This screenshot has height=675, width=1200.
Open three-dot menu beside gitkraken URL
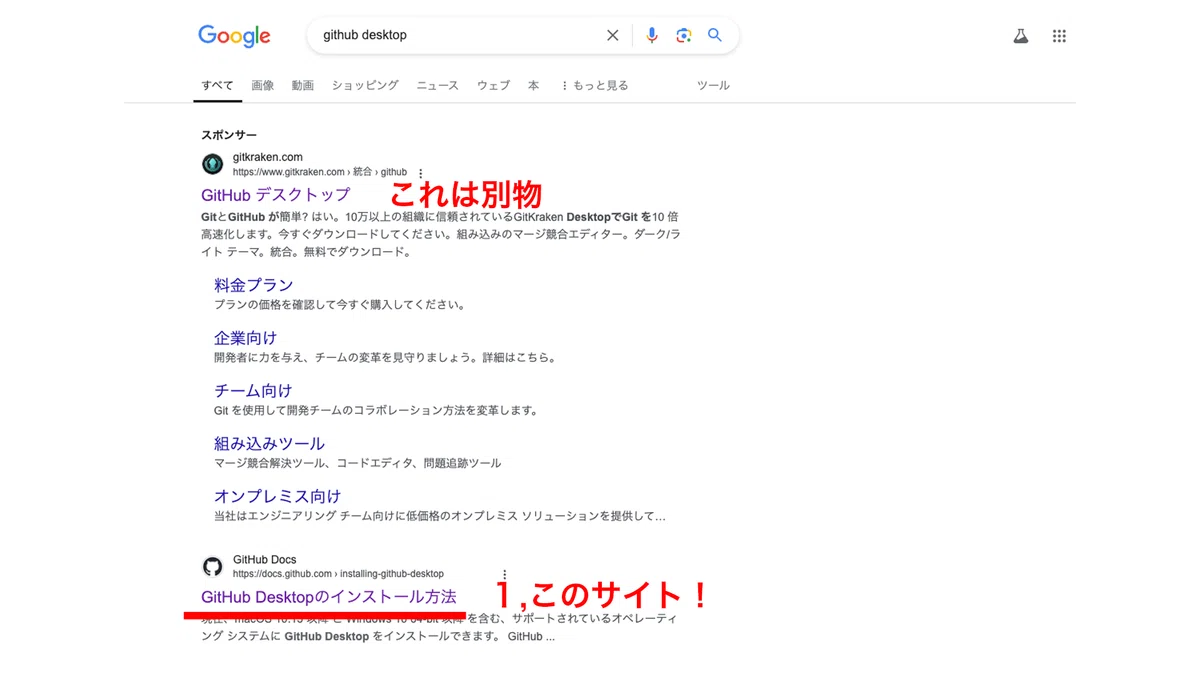click(421, 173)
